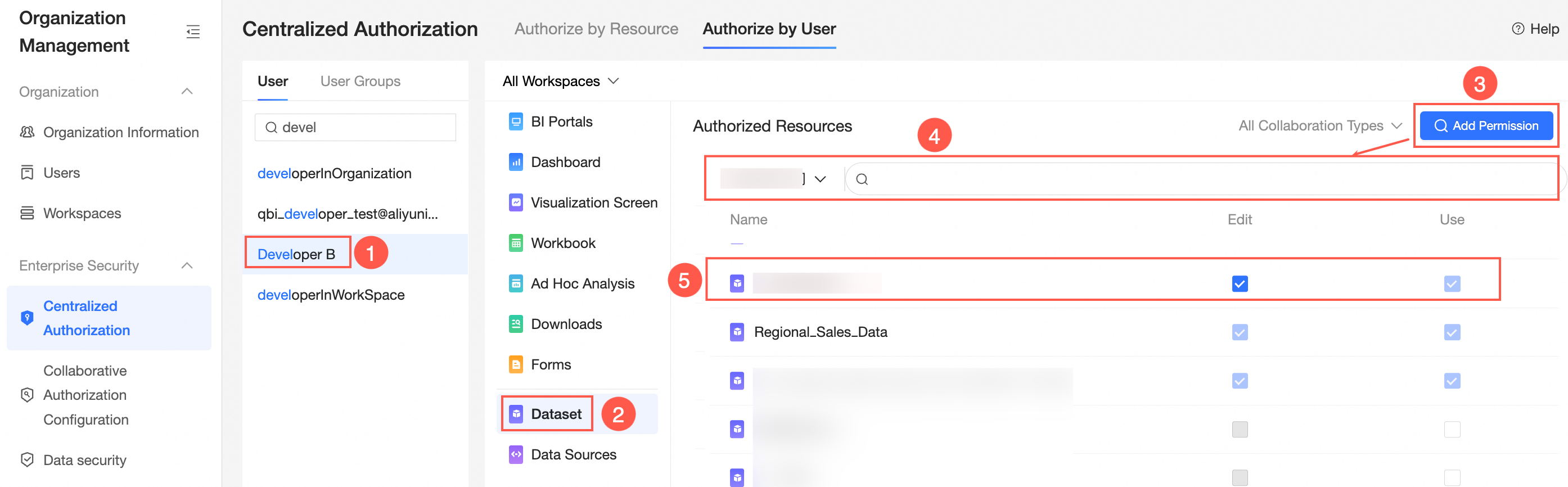The width and height of the screenshot is (1568, 487).
Task: Toggle Use checkbox for Regional_Sales_Data
Action: pos(1452,332)
